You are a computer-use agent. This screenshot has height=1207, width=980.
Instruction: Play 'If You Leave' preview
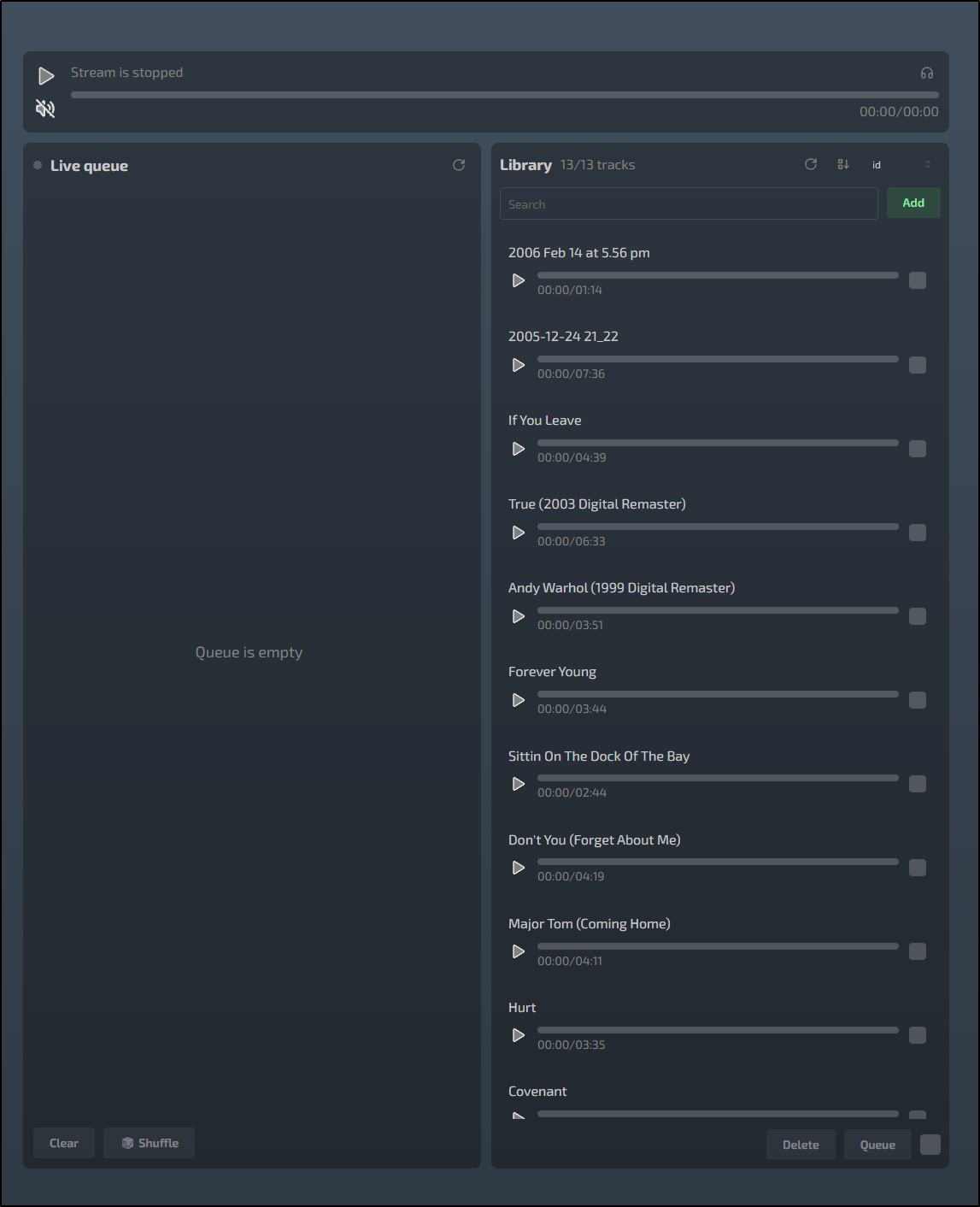click(x=519, y=449)
